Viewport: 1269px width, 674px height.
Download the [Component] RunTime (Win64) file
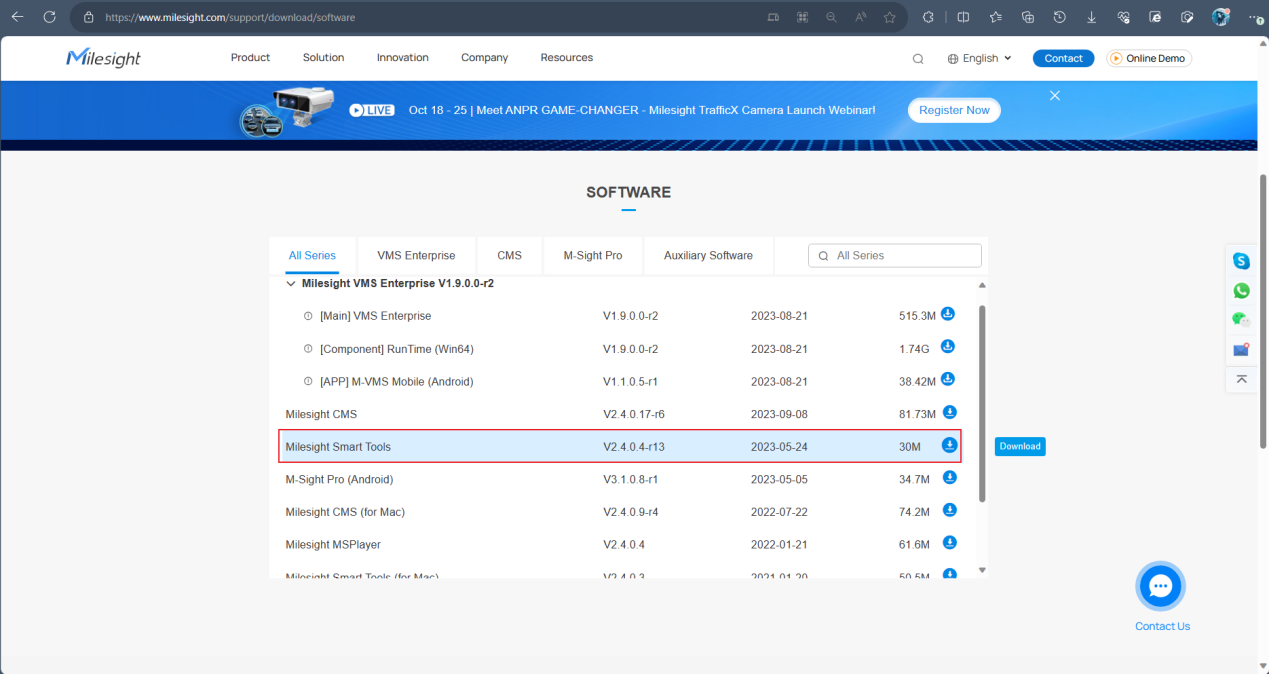[x=948, y=347]
